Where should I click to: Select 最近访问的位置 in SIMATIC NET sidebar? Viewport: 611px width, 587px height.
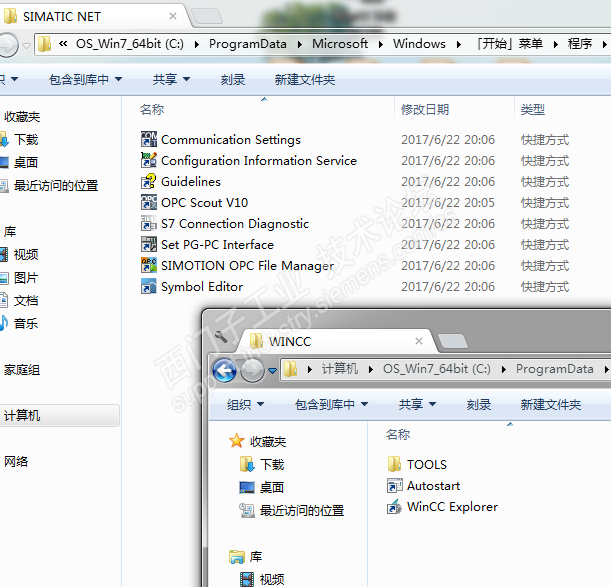56,186
